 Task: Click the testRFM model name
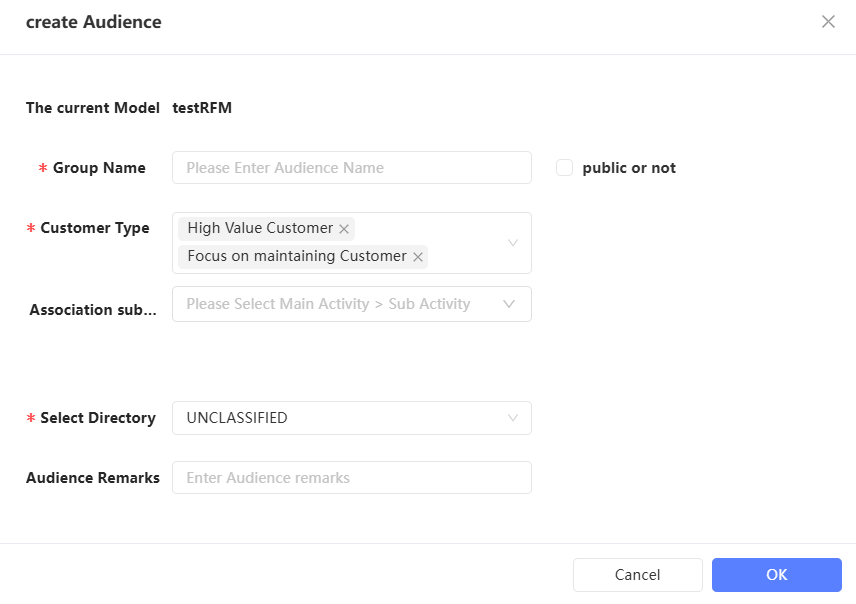tap(202, 108)
